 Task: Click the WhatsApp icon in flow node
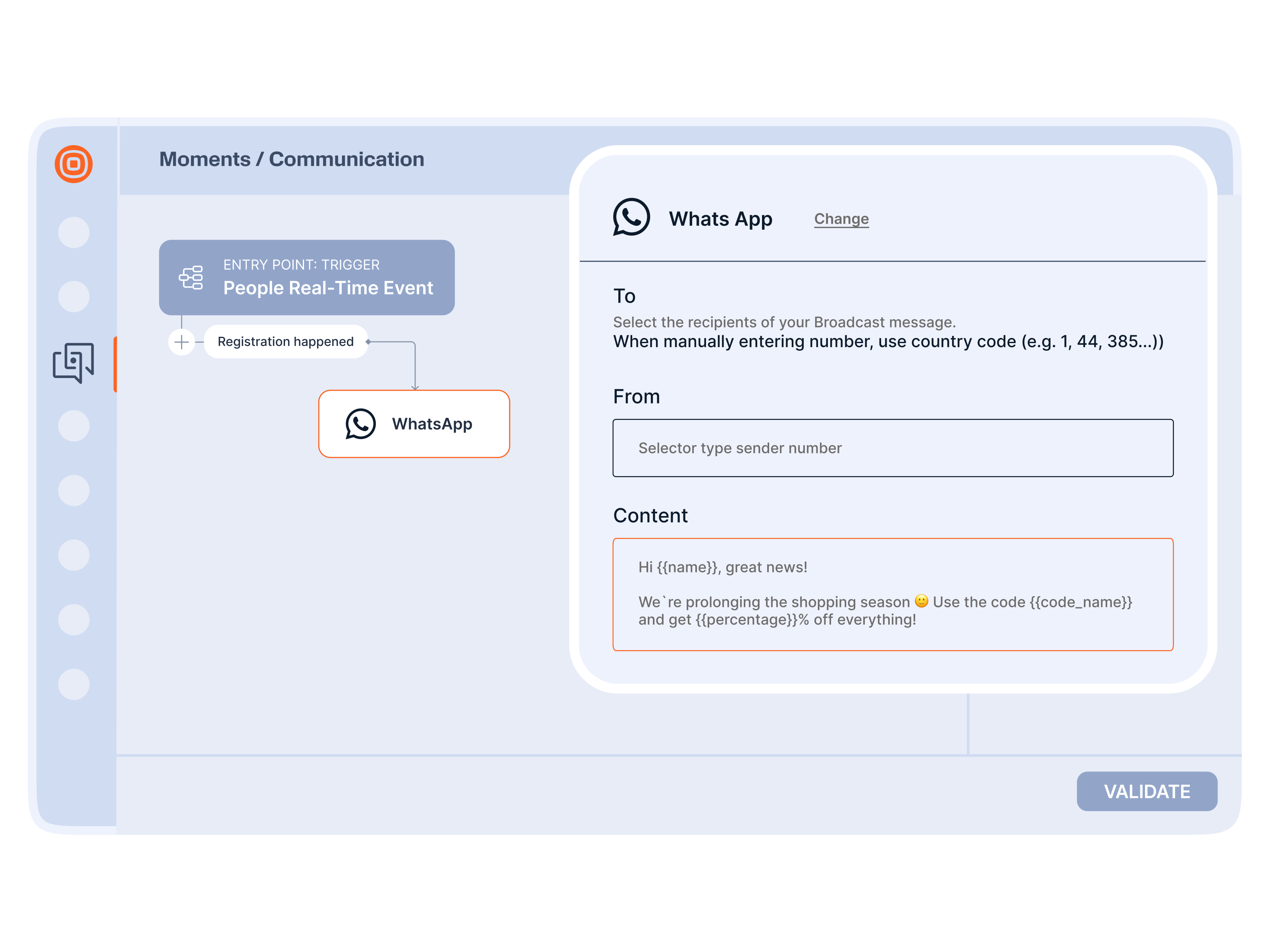360,424
